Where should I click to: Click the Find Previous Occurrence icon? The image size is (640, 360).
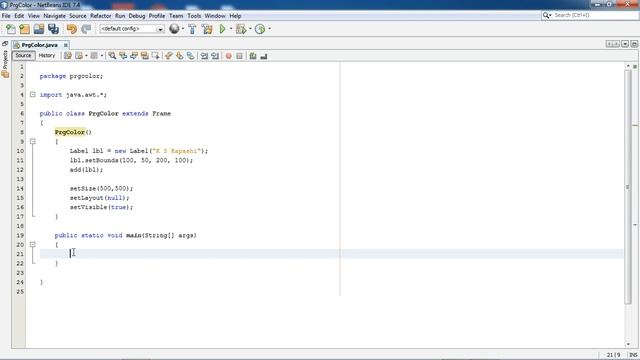[123, 56]
